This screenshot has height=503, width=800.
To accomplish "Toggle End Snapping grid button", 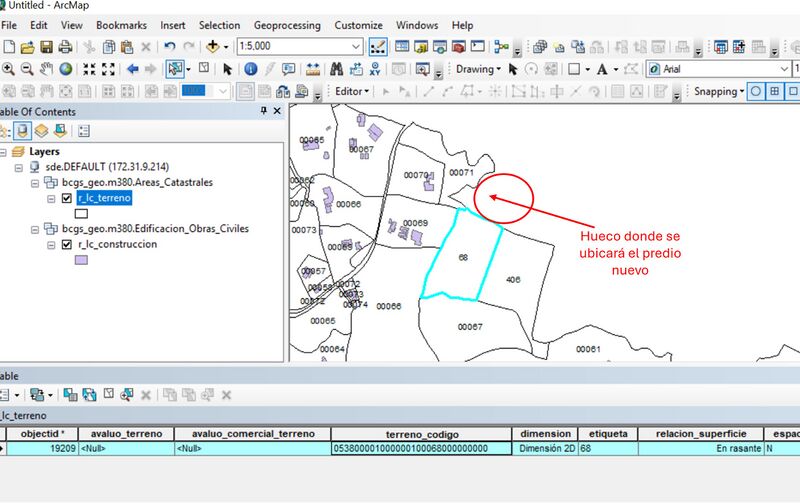I will point(774,91).
